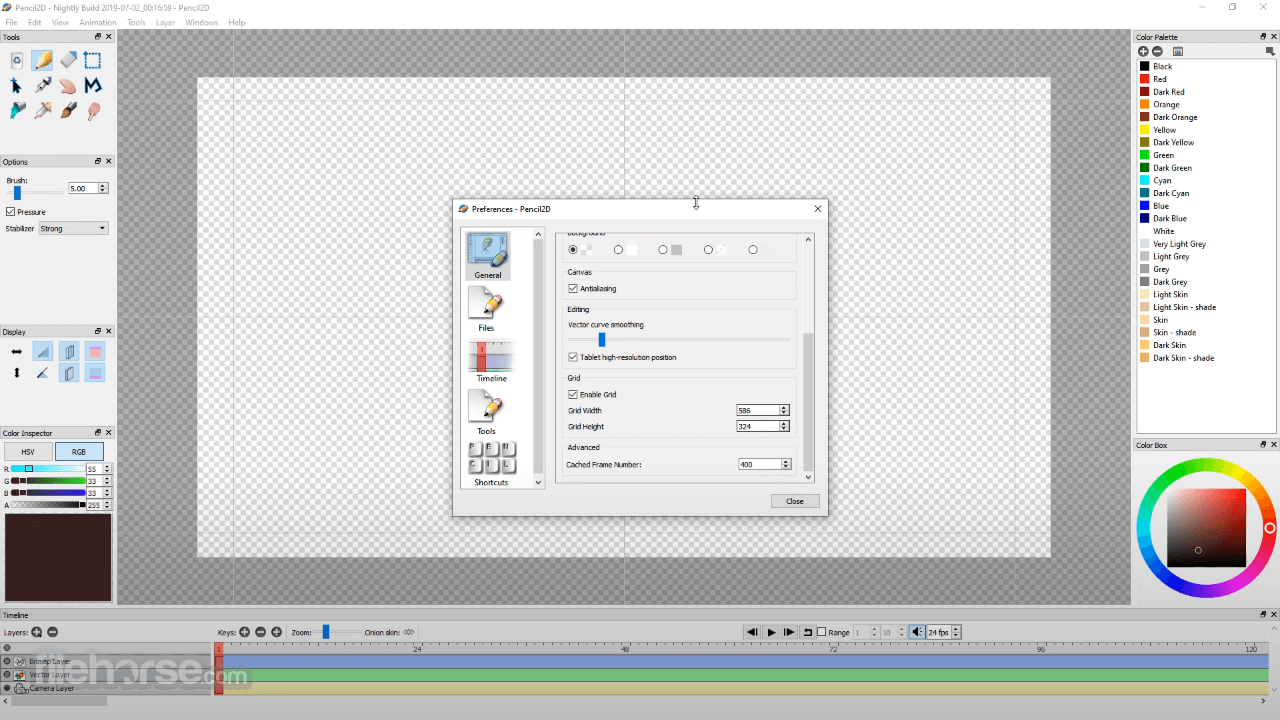Open the View menu
Viewport: 1280px width, 720px height.
tap(60, 22)
